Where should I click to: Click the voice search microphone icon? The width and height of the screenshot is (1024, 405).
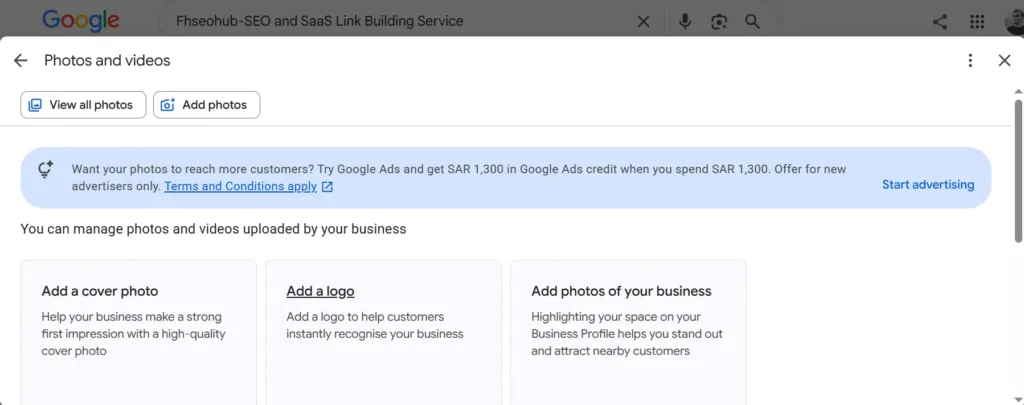tap(684, 22)
